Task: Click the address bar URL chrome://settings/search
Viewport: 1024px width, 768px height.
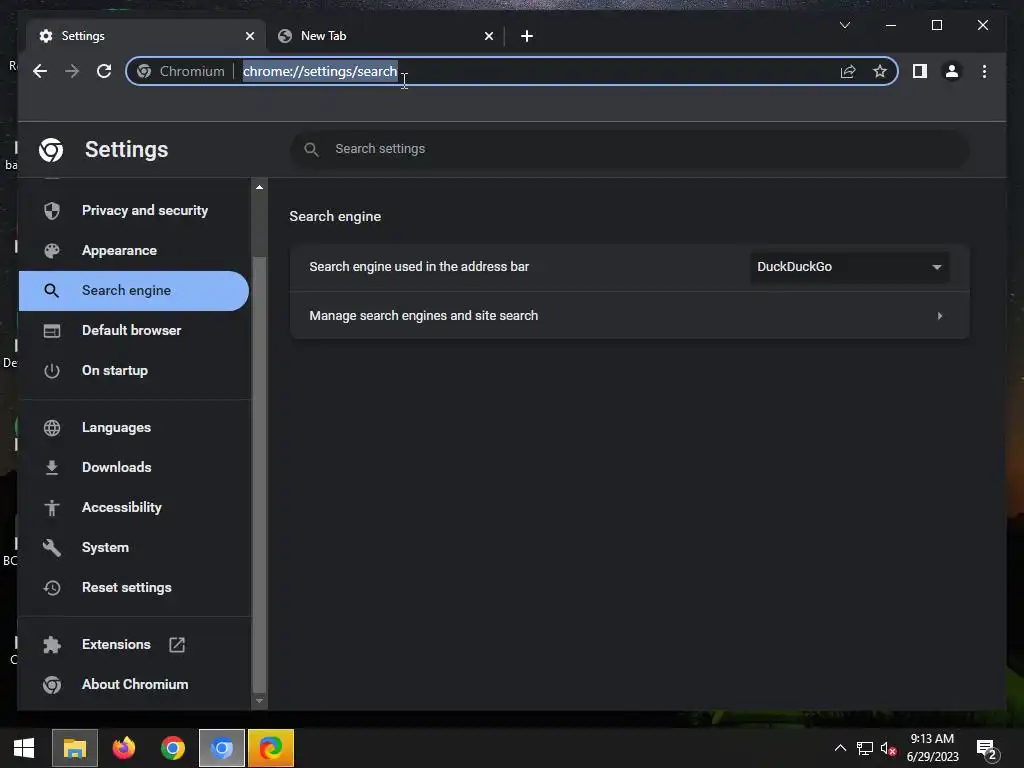Action: [320, 71]
